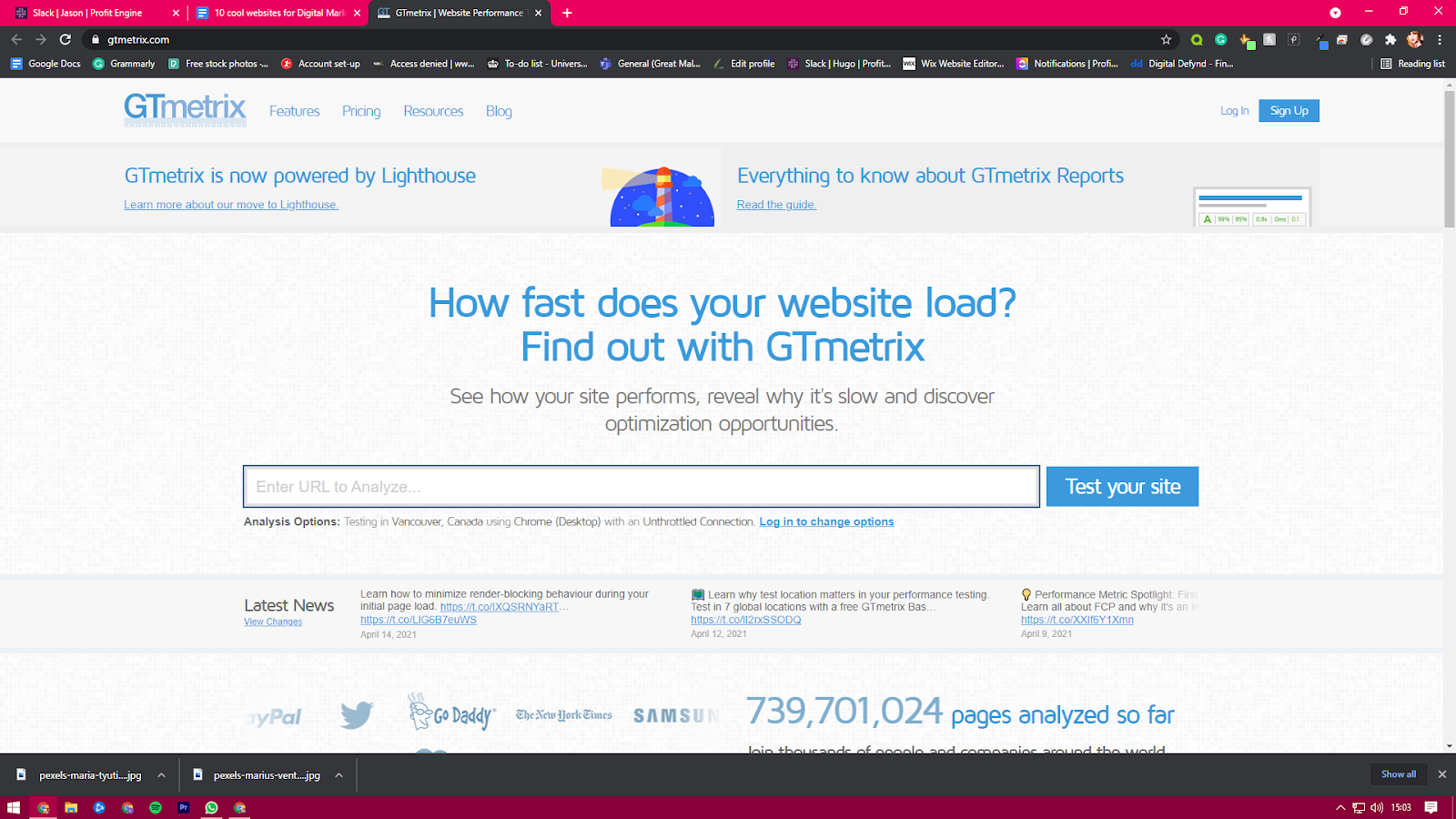The height and width of the screenshot is (819, 1456).
Task: Open news link t.co/LlG6B7euWS
Action: pyautogui.click(x=419, y=620)
